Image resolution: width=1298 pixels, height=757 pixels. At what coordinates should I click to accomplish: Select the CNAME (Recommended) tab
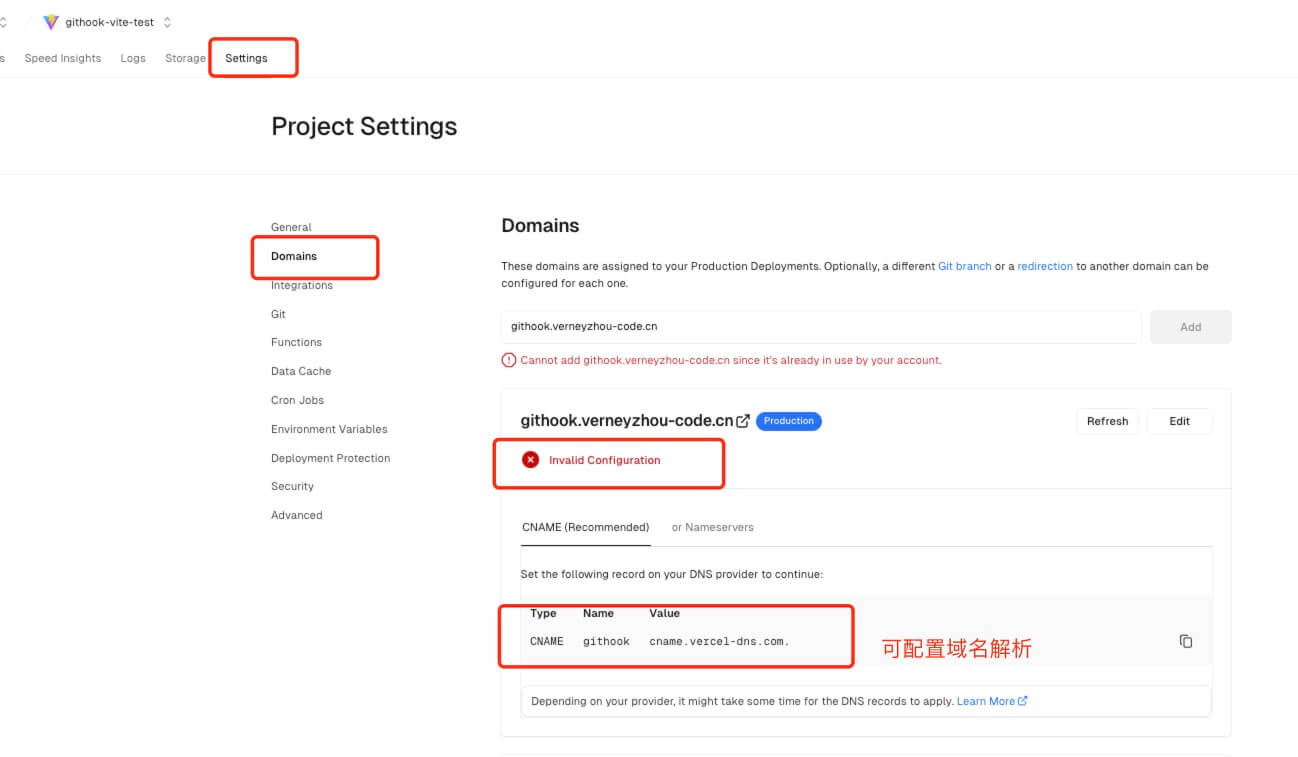click(585, 527)
